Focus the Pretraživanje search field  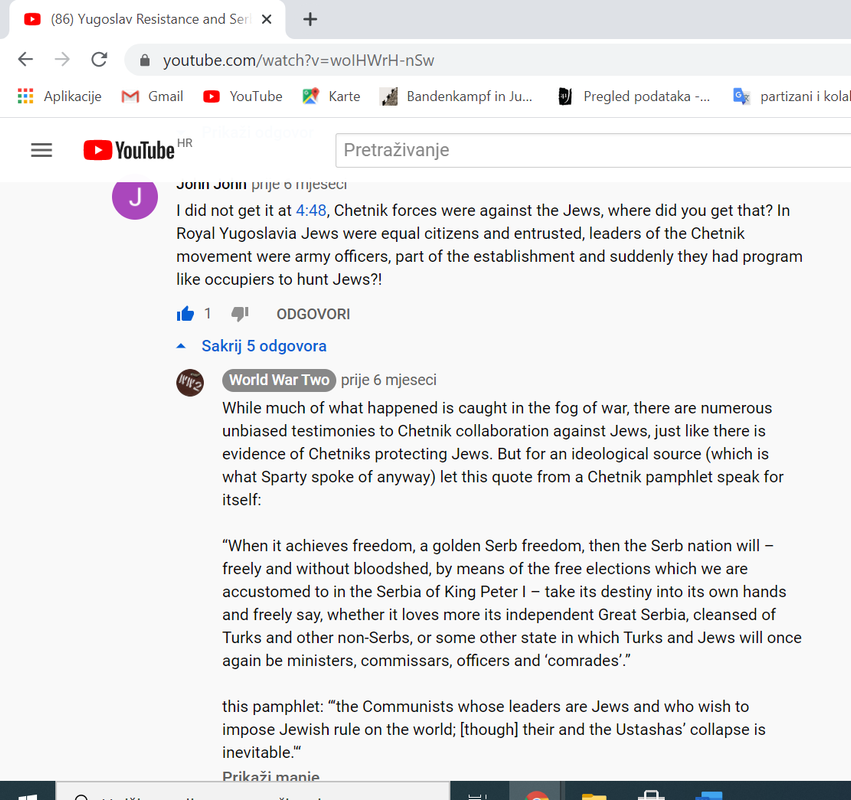pyautogui.click(x=593, y=150)
